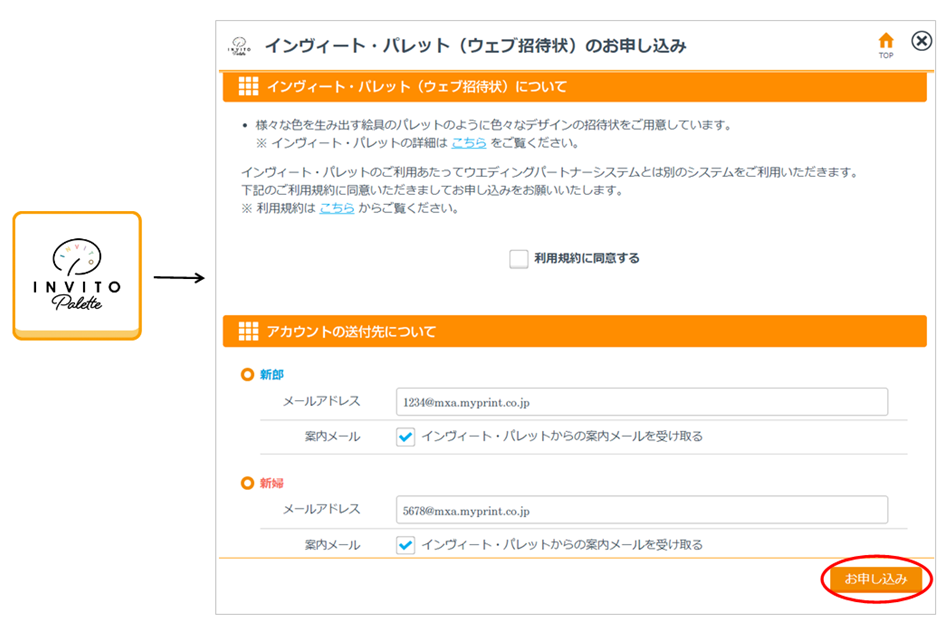Click the インヴィート・パレット（ウェブ招待状）について section header
Image resolution: width=950 pixels, height=633 pixels.
pos(417,87)
